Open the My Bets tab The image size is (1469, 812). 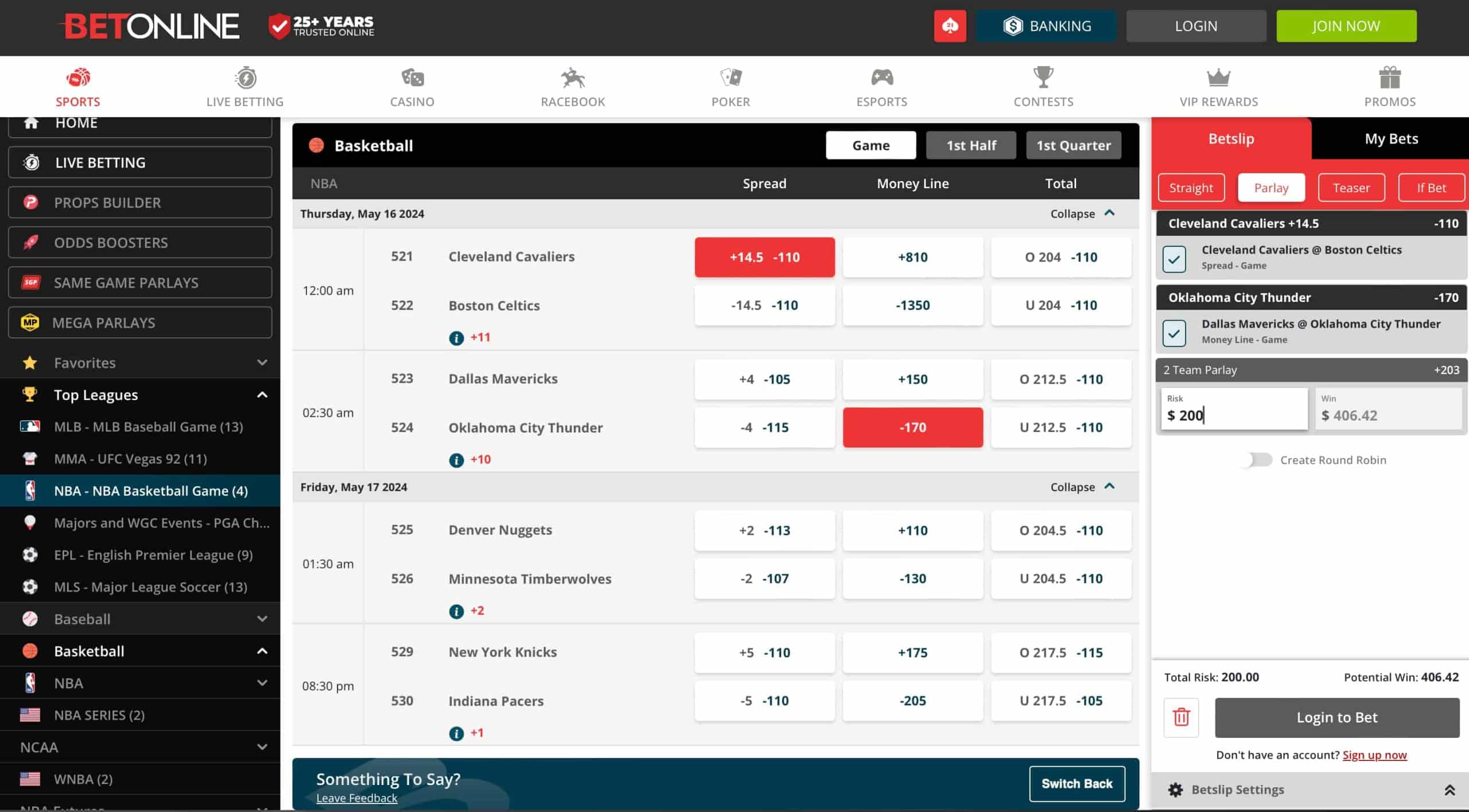(1391, 138)
